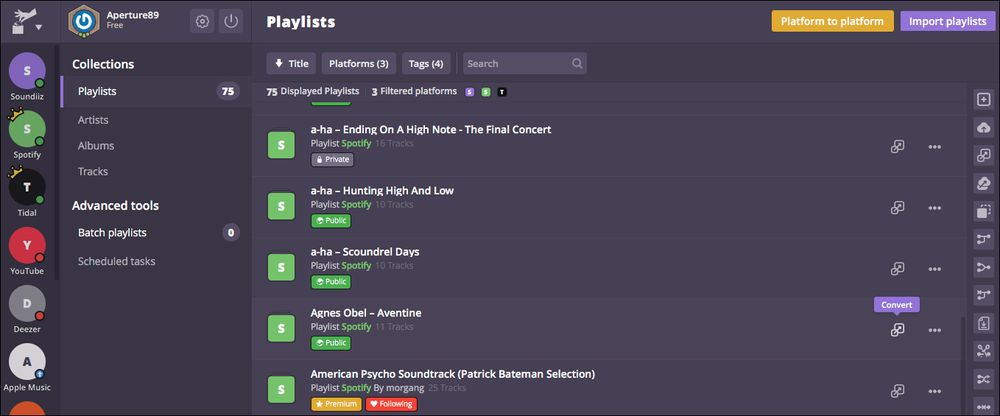Select Spotify icon of Hunting High And Low
1000x416 pixels.
(x=281, y=206)
